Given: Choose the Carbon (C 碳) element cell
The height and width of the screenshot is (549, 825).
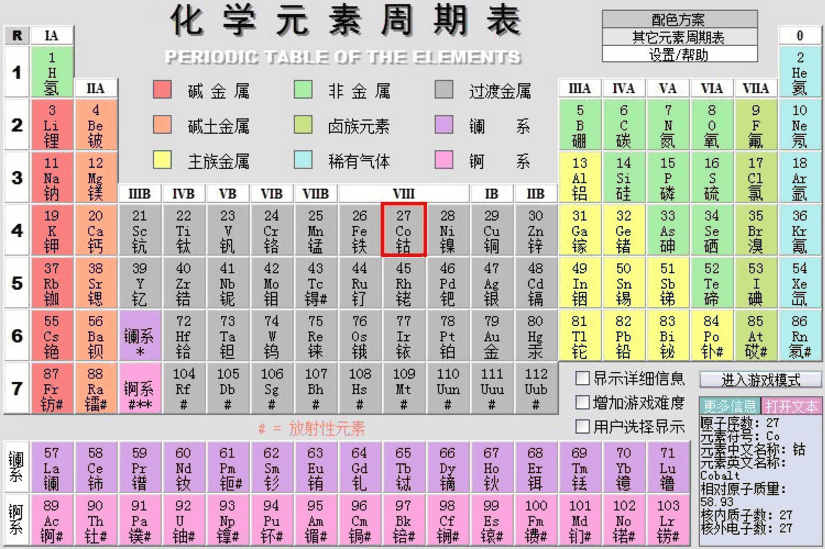Looking at the screenshot, I should coord(623,125).
